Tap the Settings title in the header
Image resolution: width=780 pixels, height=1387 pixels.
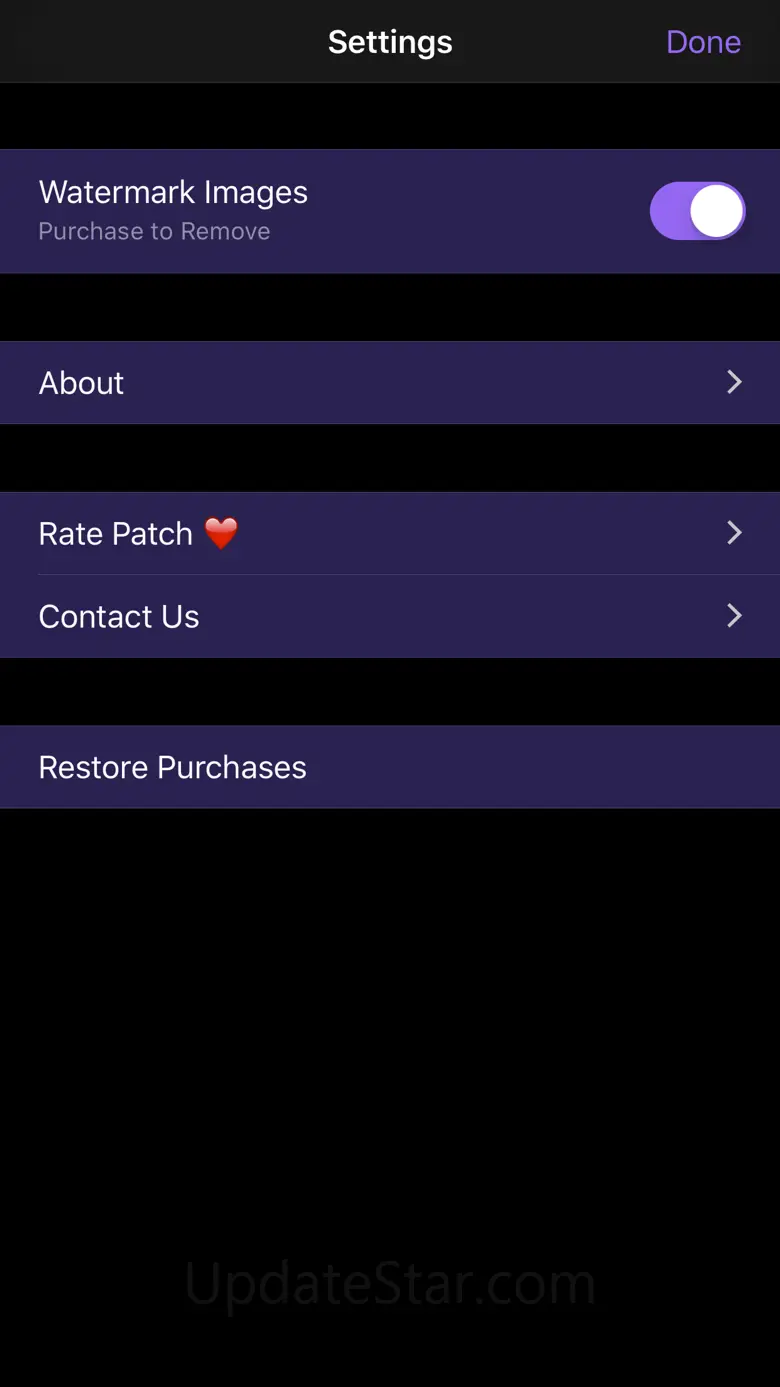[390, 42]
